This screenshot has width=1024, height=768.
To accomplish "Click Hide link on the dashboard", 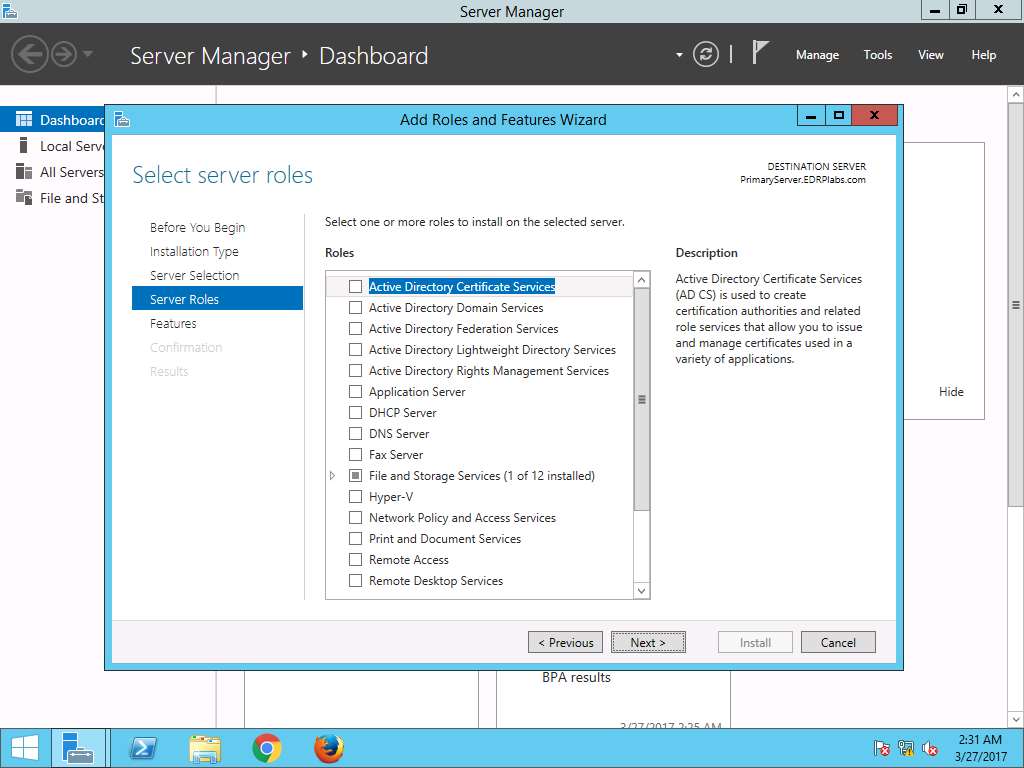I will pos(951,391).
